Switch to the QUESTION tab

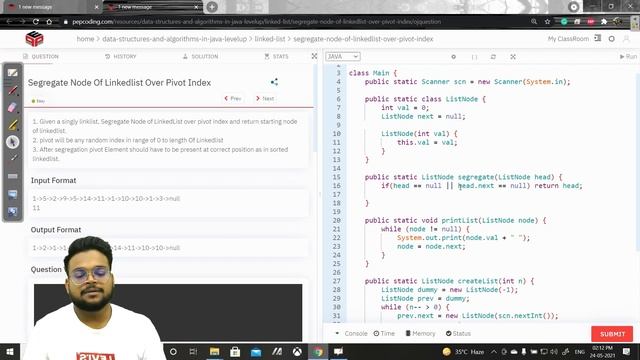[x=41, y=56]
